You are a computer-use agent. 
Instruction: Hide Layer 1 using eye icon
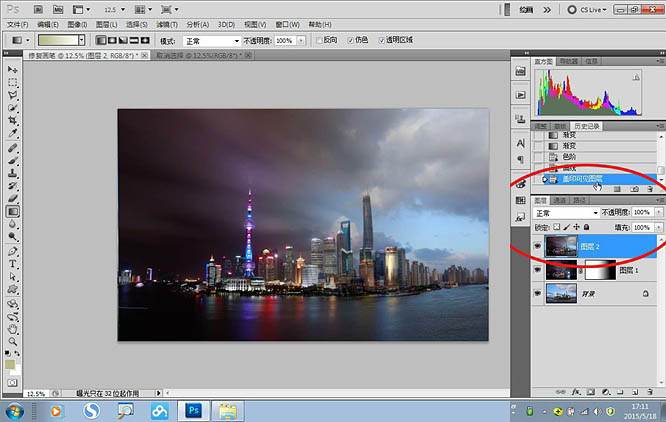[x=538, y=270]
